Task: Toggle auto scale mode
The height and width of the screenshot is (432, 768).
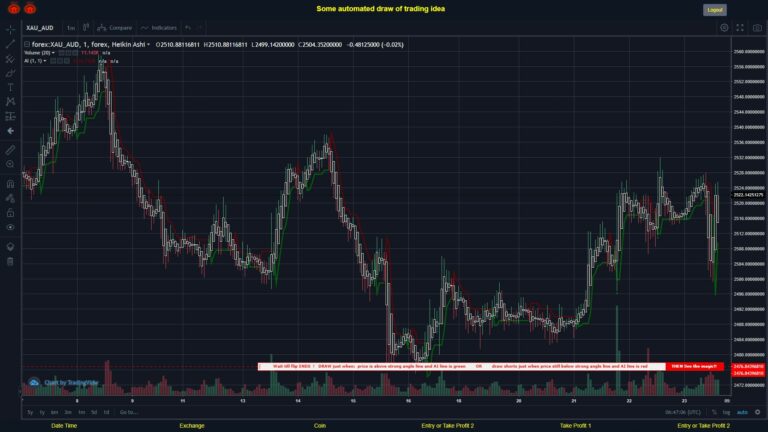Action: coord(742,412)
